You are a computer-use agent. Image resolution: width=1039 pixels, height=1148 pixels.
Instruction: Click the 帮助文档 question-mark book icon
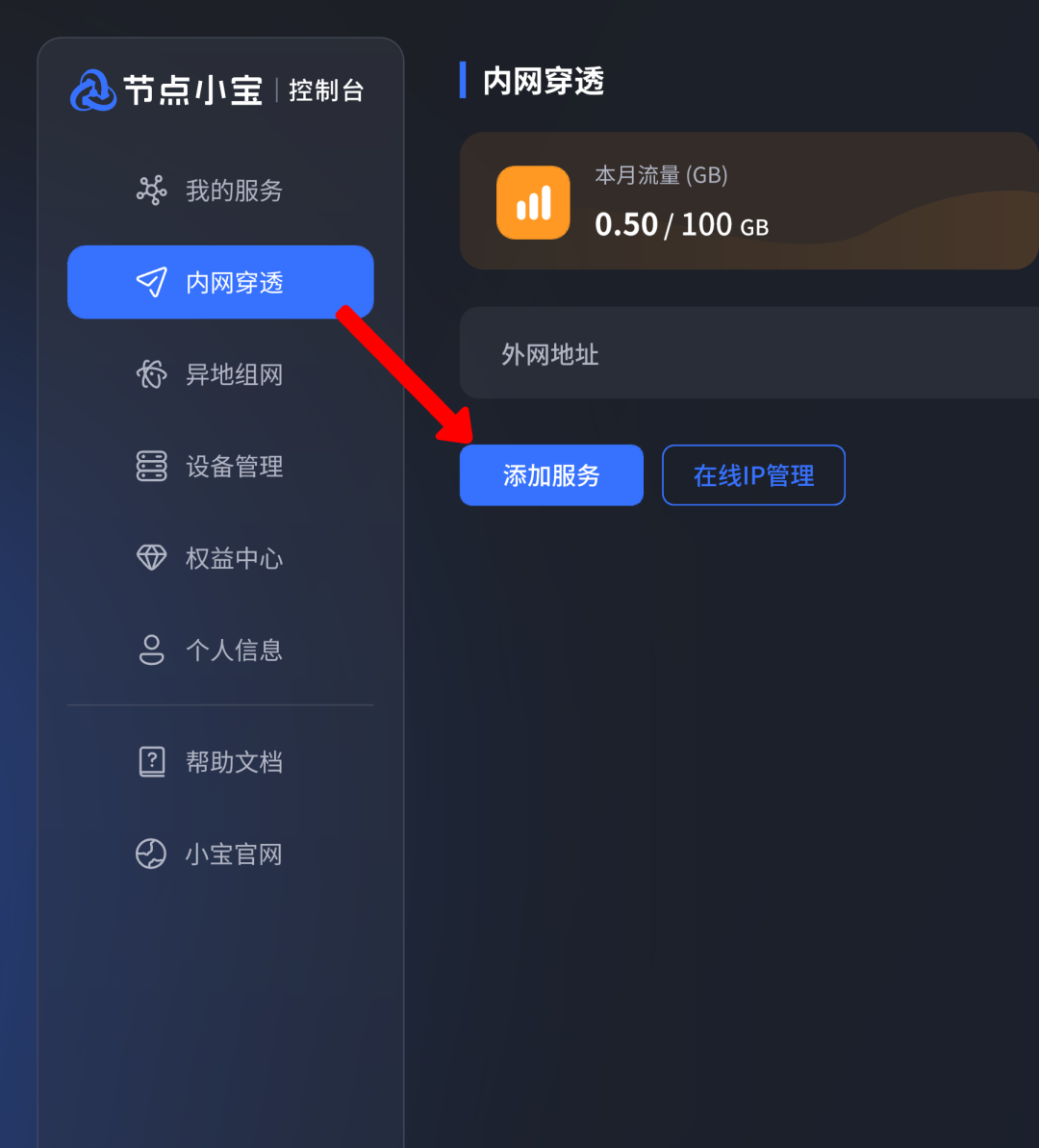pos(152,761)
